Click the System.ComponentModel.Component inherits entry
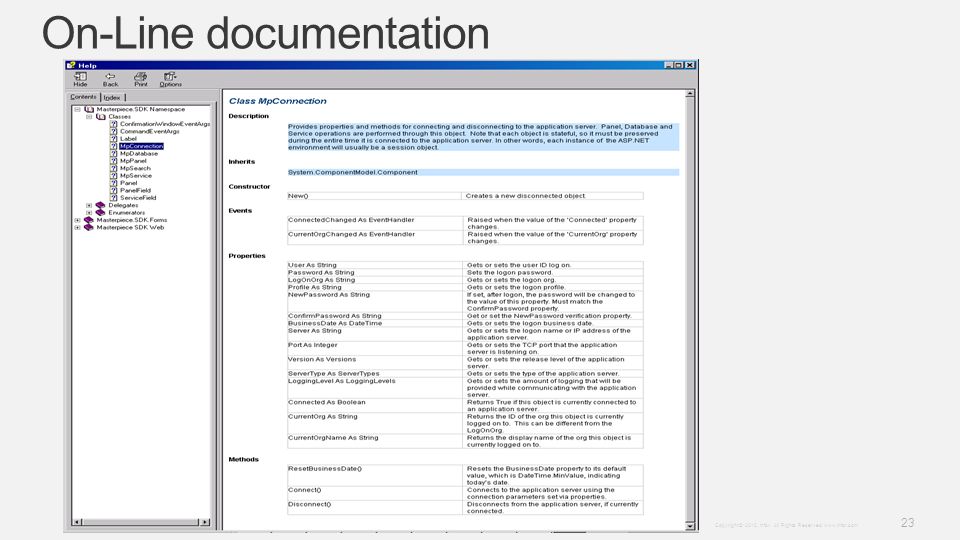This screenshot has height=540, width=960. pos(353,172)
